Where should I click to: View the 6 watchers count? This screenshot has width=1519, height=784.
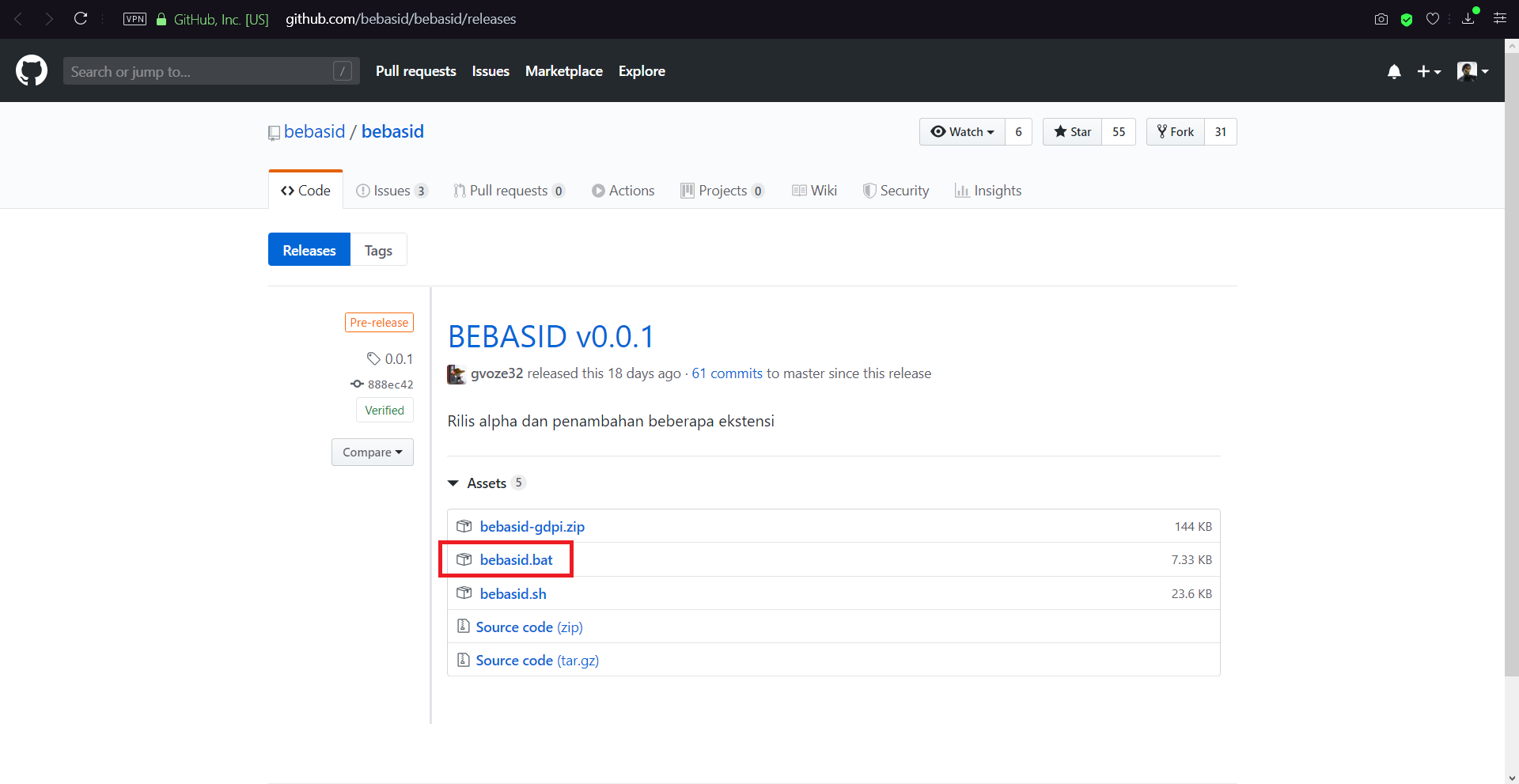point(1018,132)
